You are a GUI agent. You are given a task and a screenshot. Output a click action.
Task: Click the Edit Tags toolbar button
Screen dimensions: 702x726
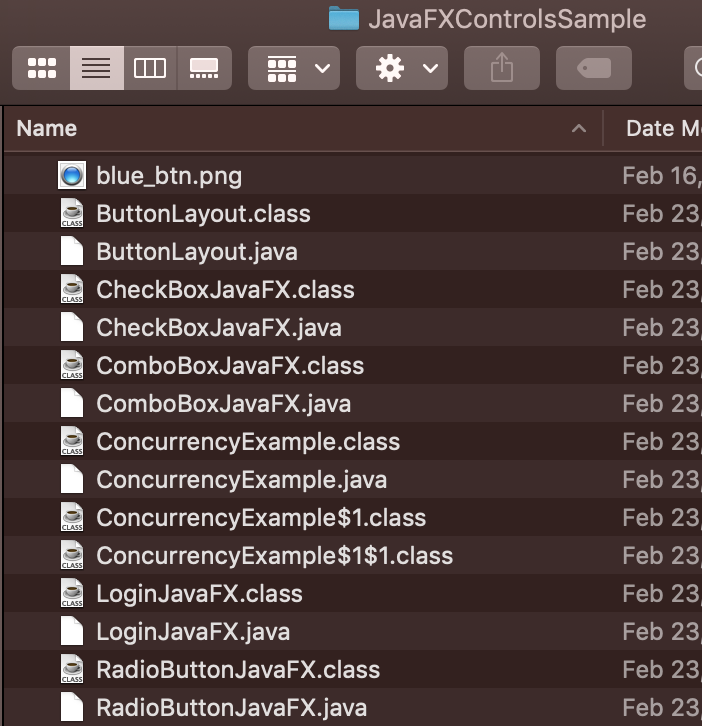click(594, 68)
